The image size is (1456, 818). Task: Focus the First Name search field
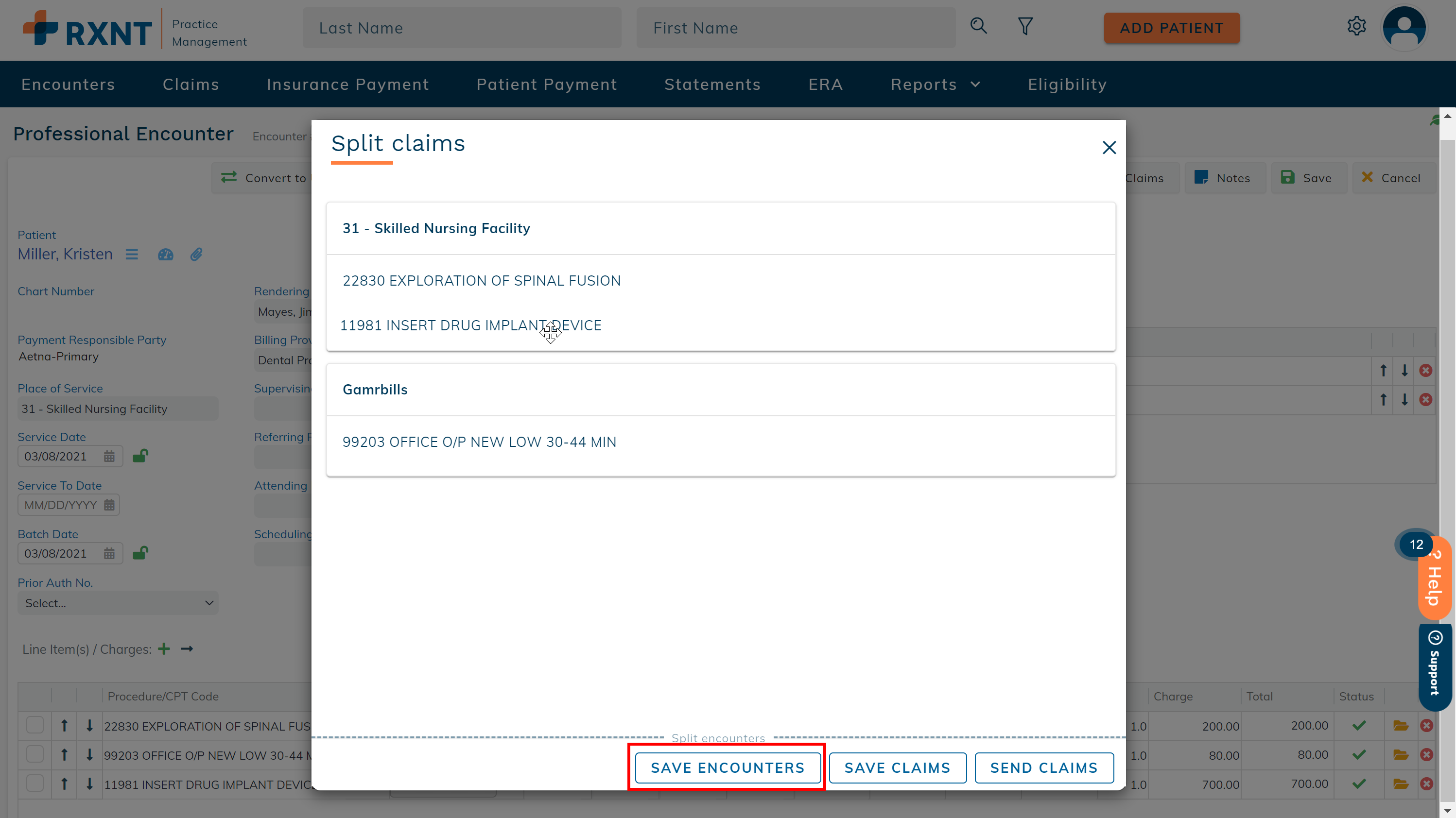click(x=796, y=28)
